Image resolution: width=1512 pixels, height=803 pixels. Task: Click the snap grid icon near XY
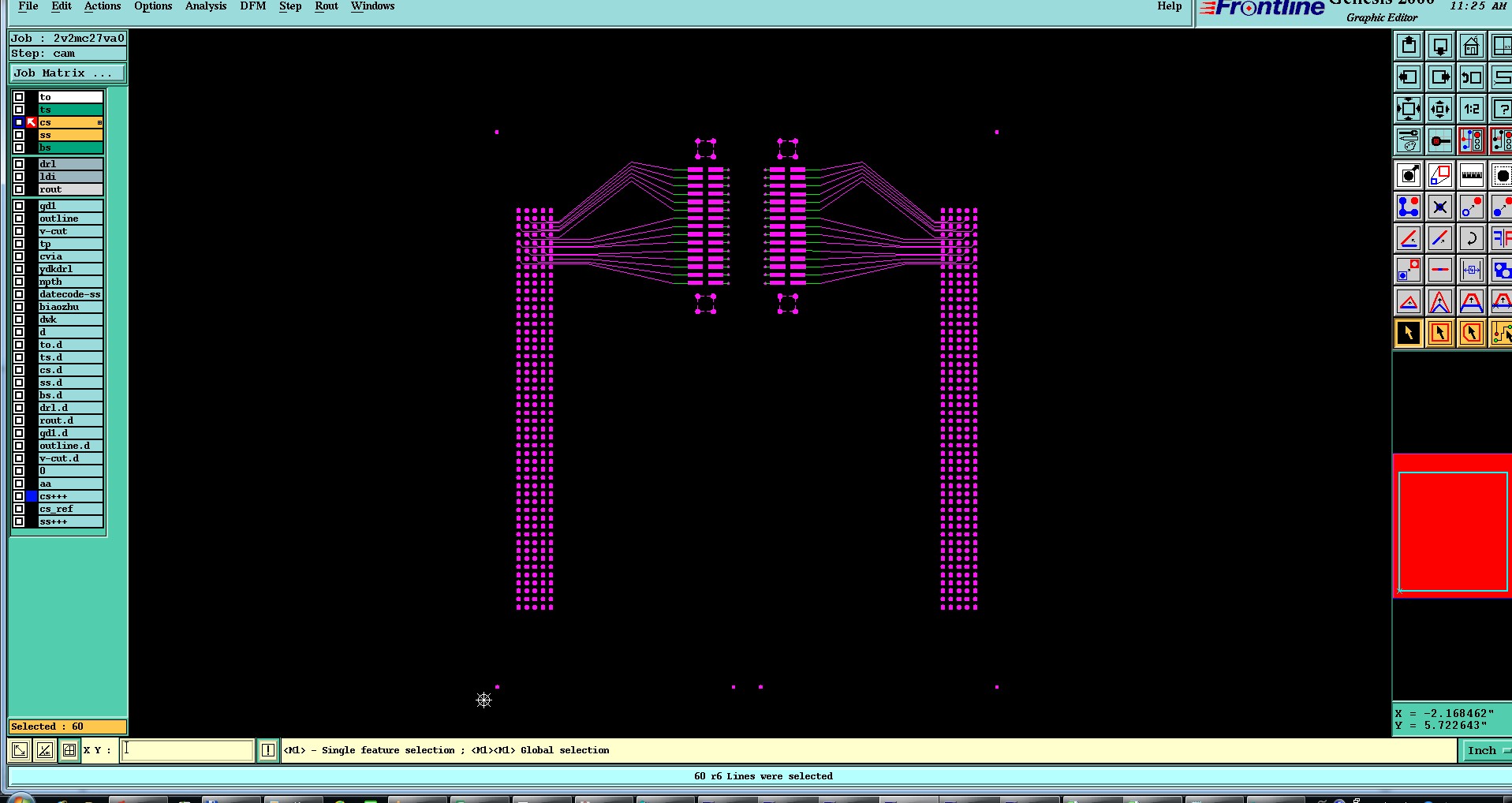(x=69, y=750)
